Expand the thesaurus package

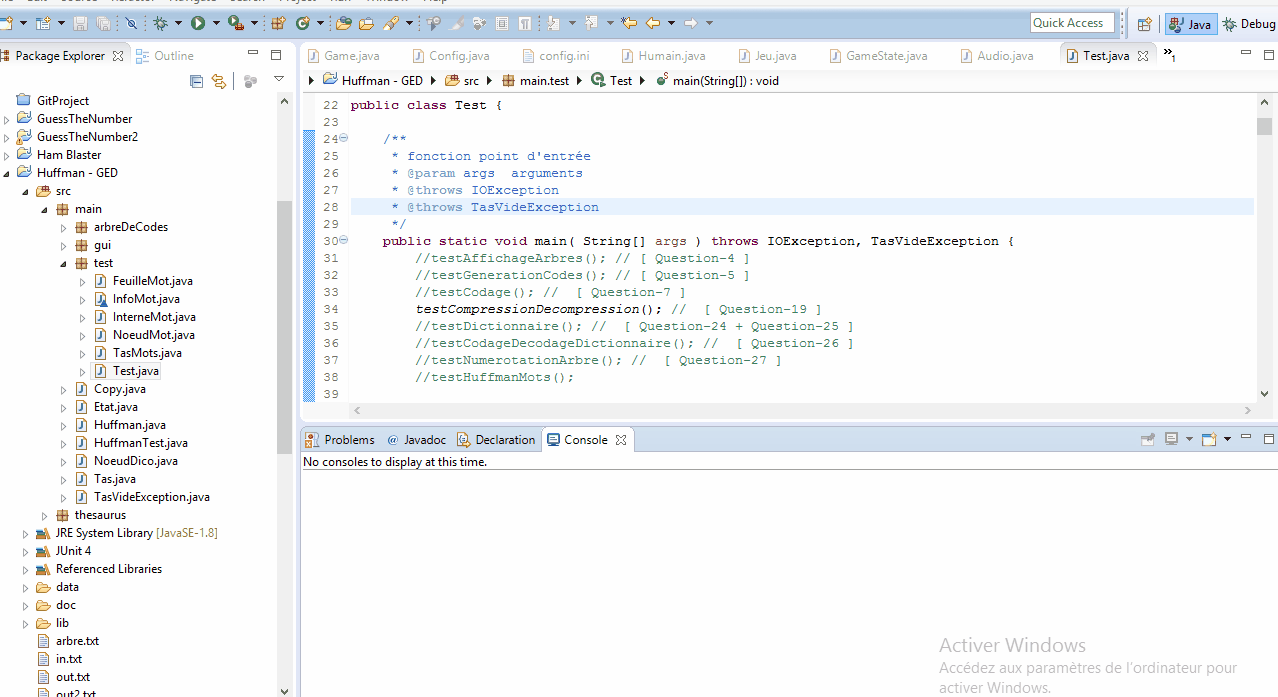(45, 515)
